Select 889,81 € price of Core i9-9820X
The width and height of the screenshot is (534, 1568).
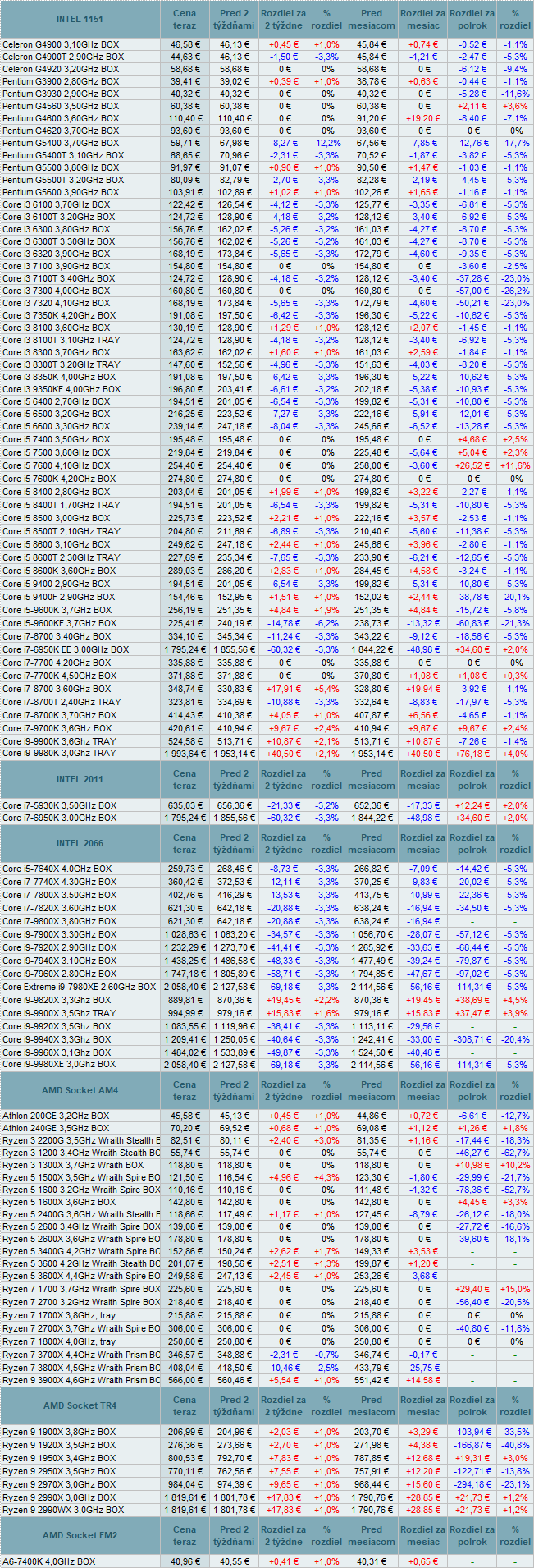185,1000
